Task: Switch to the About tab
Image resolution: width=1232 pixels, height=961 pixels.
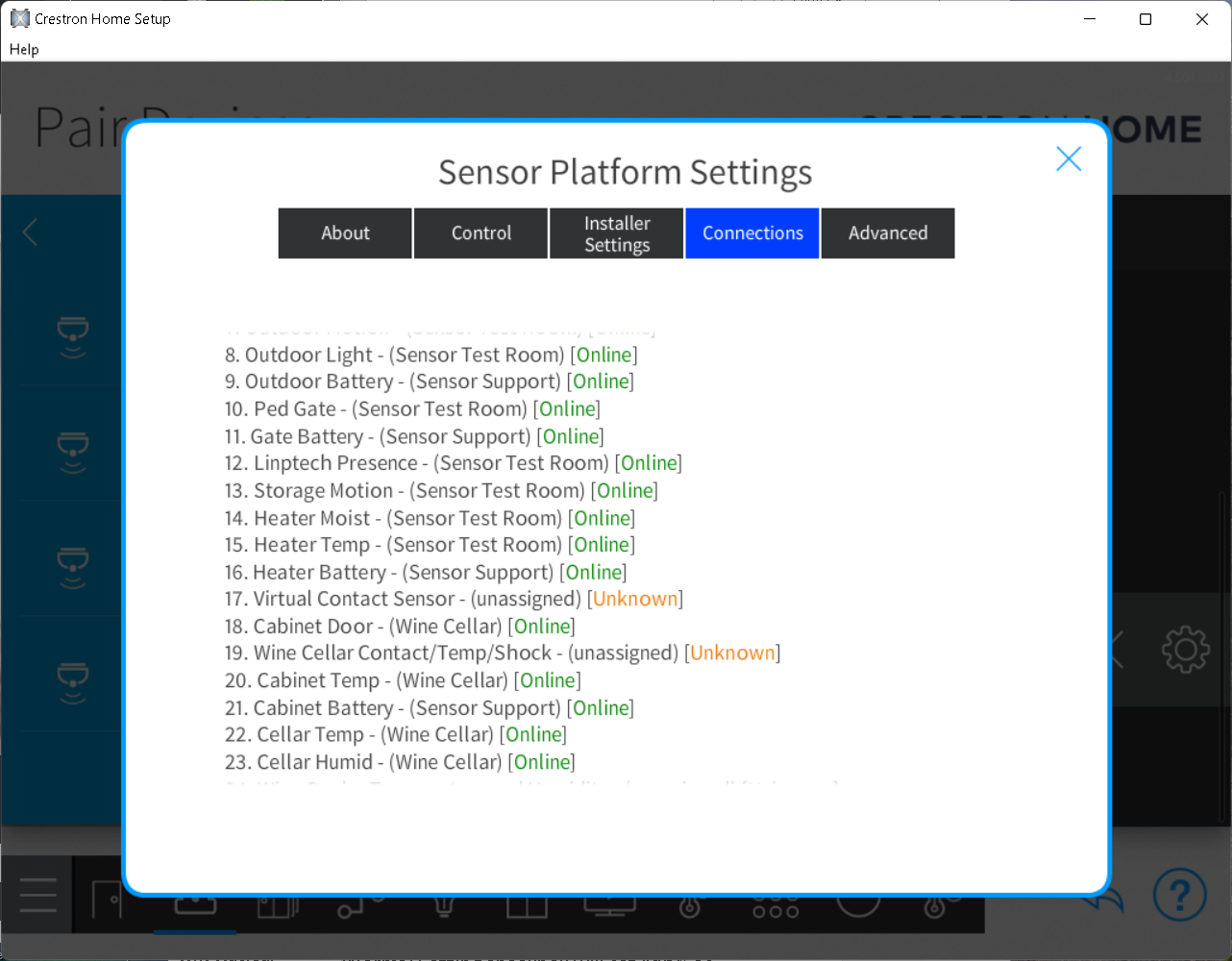Action: point(345,234)
